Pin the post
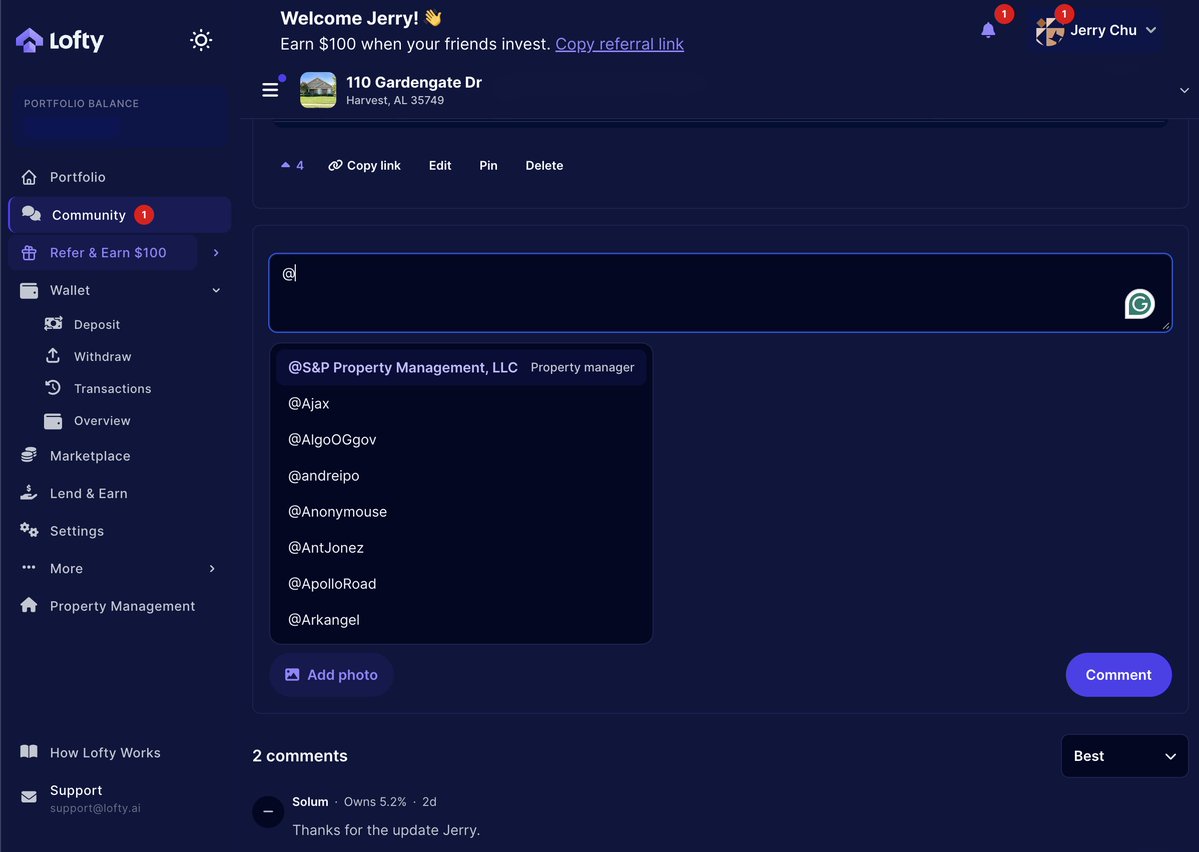Image resolution: width=1199 pixels, height=852 pixels. coord(488,165)
